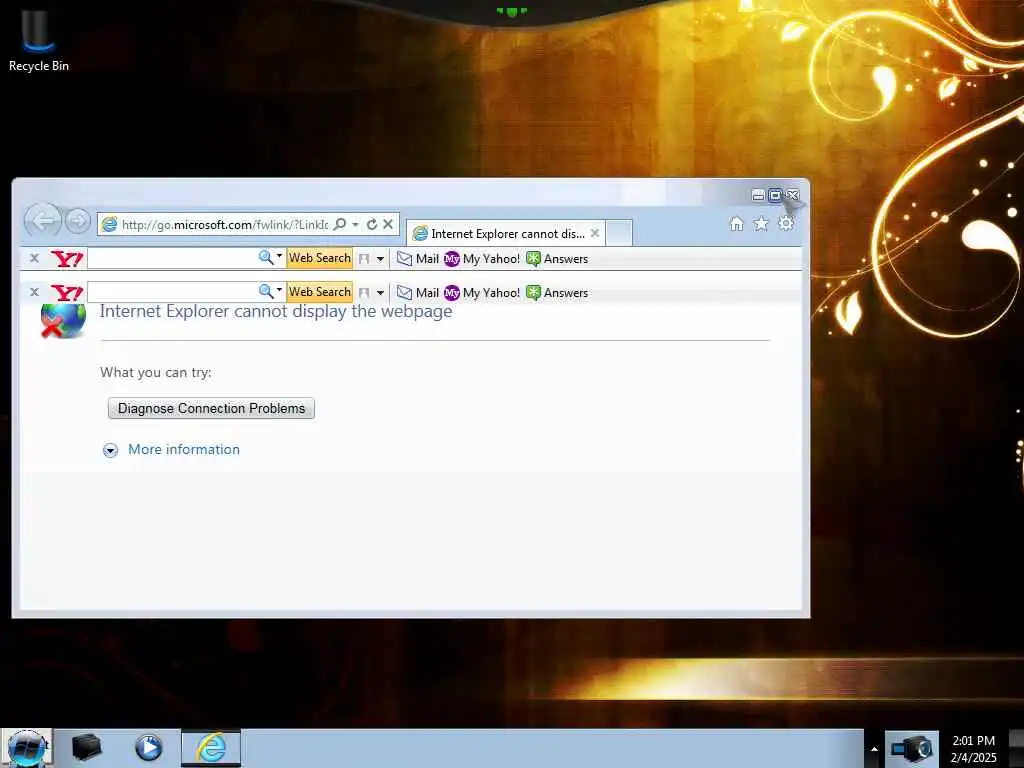1024x768 pixels.
Task: Maximize the Internet Explorer window
Action: pos(775,195)
